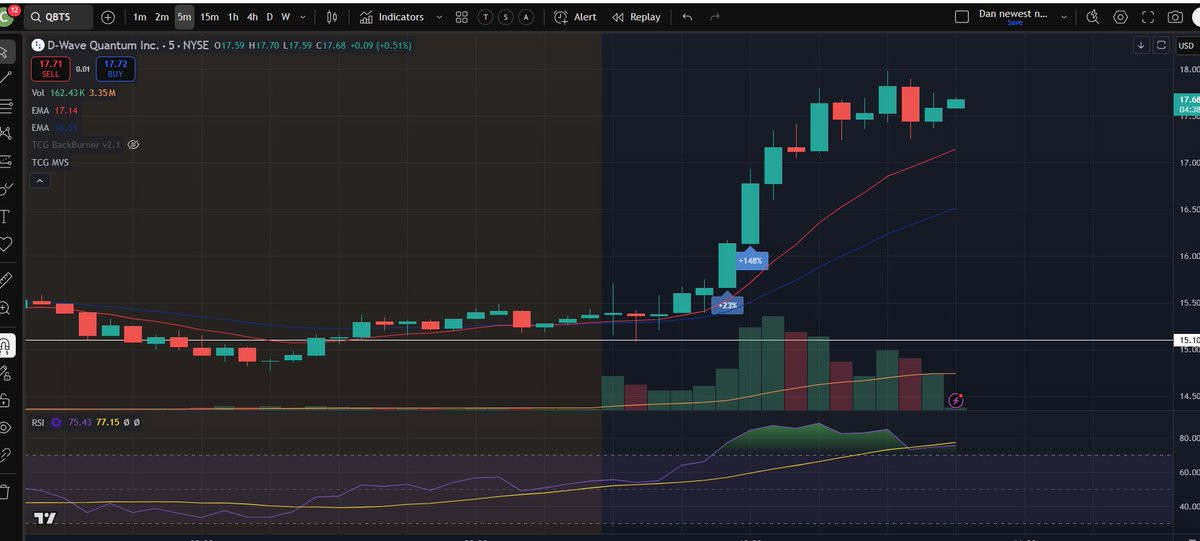Select the 5m timeframe
The height and width of the screenshot is (541, 1200).
(x=184, y=17)
